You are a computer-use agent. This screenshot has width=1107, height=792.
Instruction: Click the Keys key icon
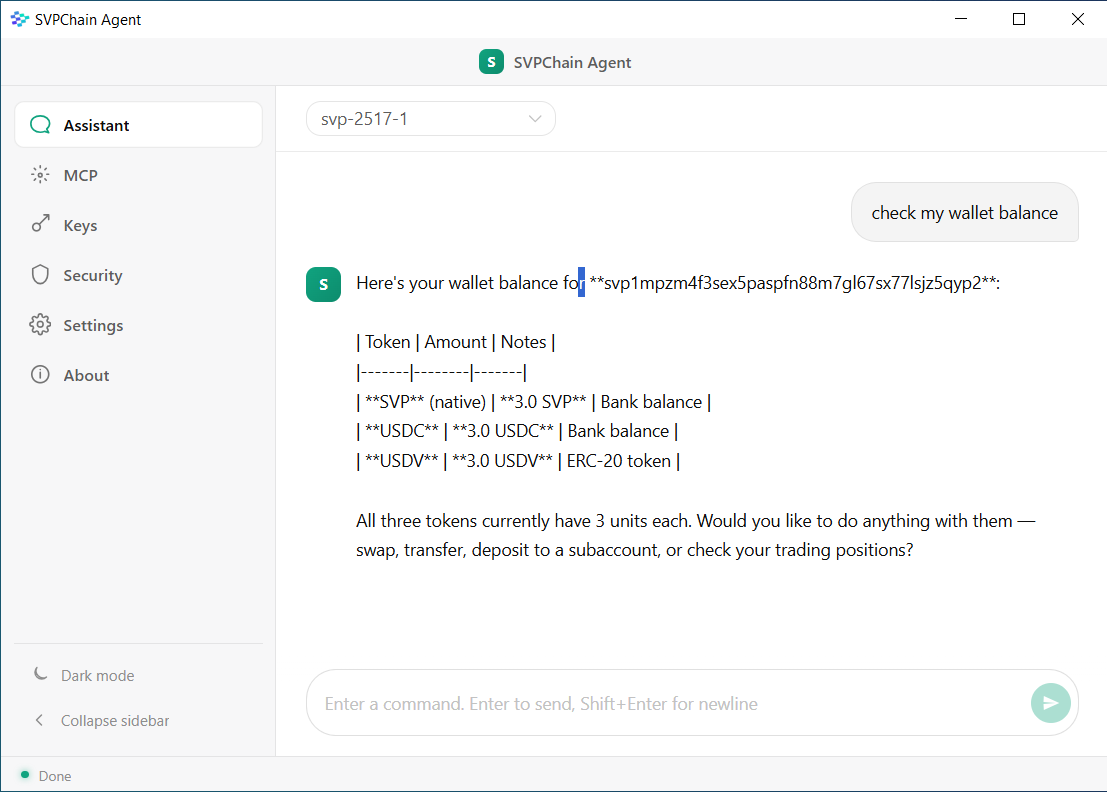pos(40,224)
